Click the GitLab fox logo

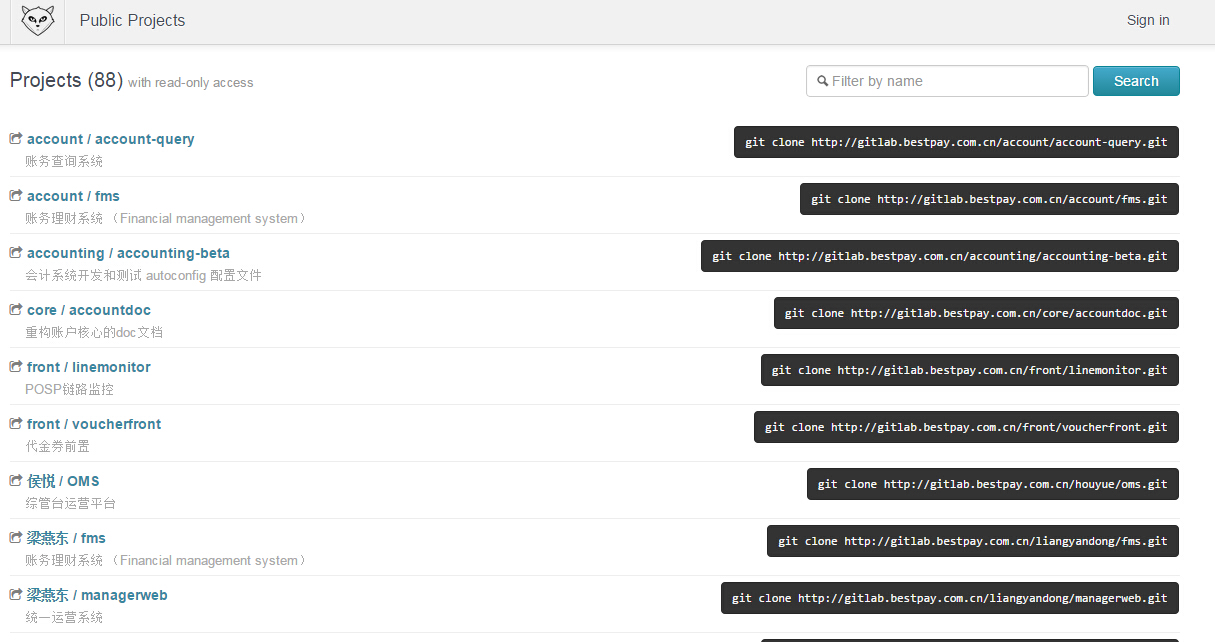coord(38,20)
